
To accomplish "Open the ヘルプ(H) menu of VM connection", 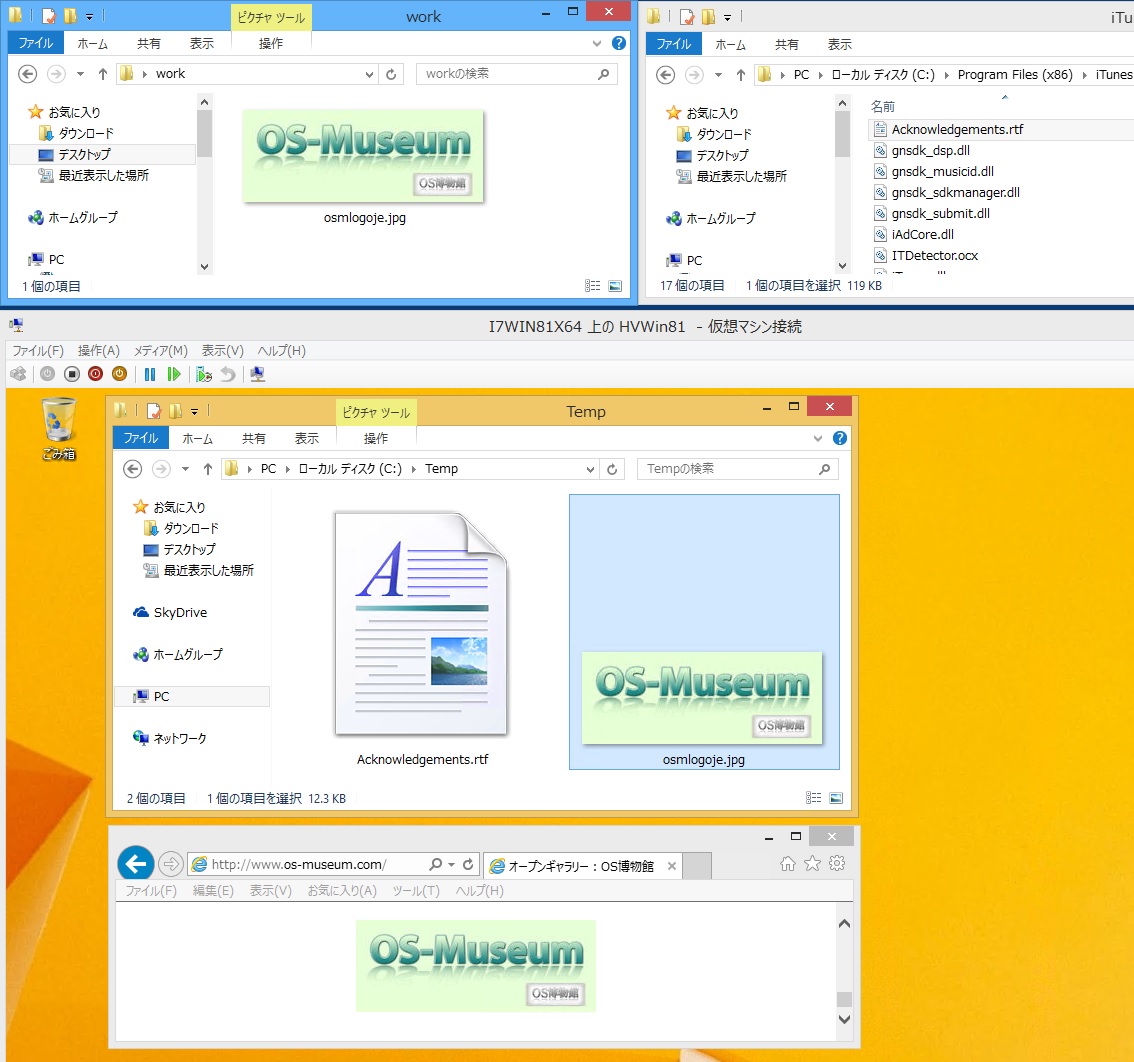I will pos(281,351).
